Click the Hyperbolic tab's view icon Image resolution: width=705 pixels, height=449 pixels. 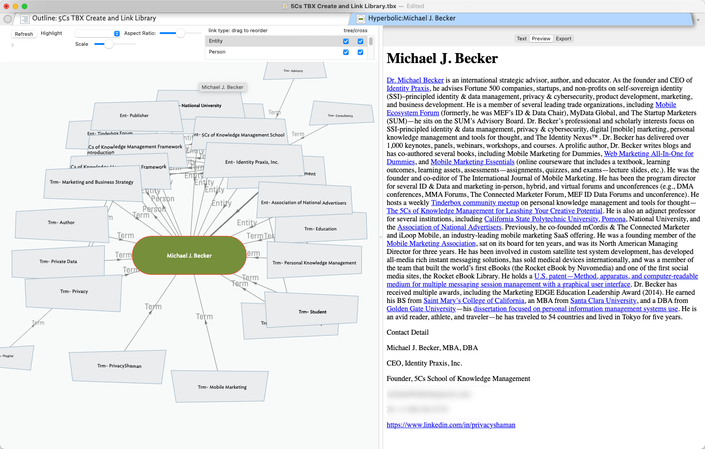(360, 19)
